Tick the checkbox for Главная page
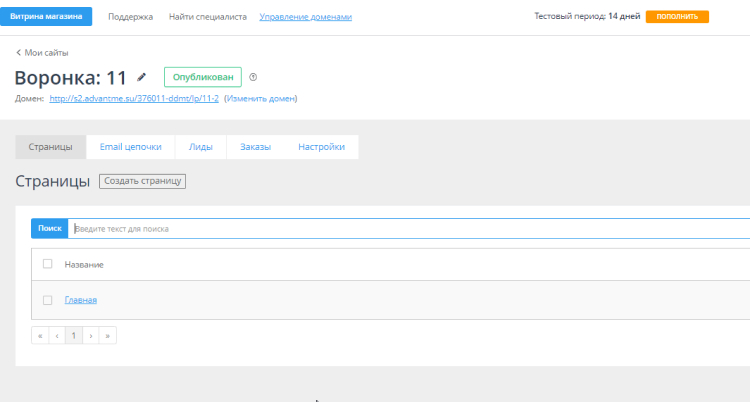Viewport: 750px width, 402px height. coord(47,300)
